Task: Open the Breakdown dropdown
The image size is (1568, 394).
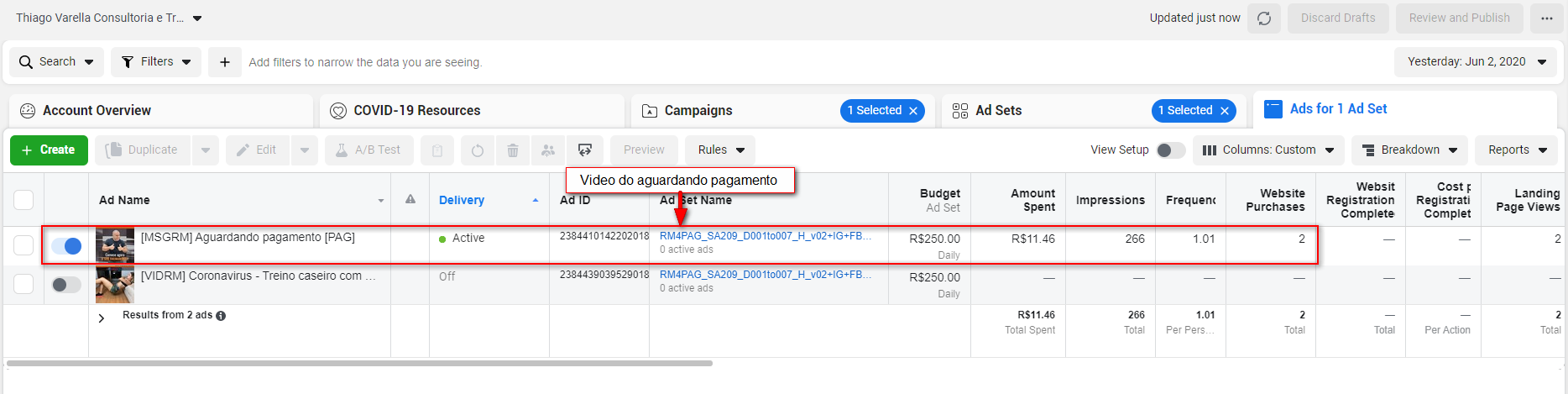Action: click(x=1409, y=150)
